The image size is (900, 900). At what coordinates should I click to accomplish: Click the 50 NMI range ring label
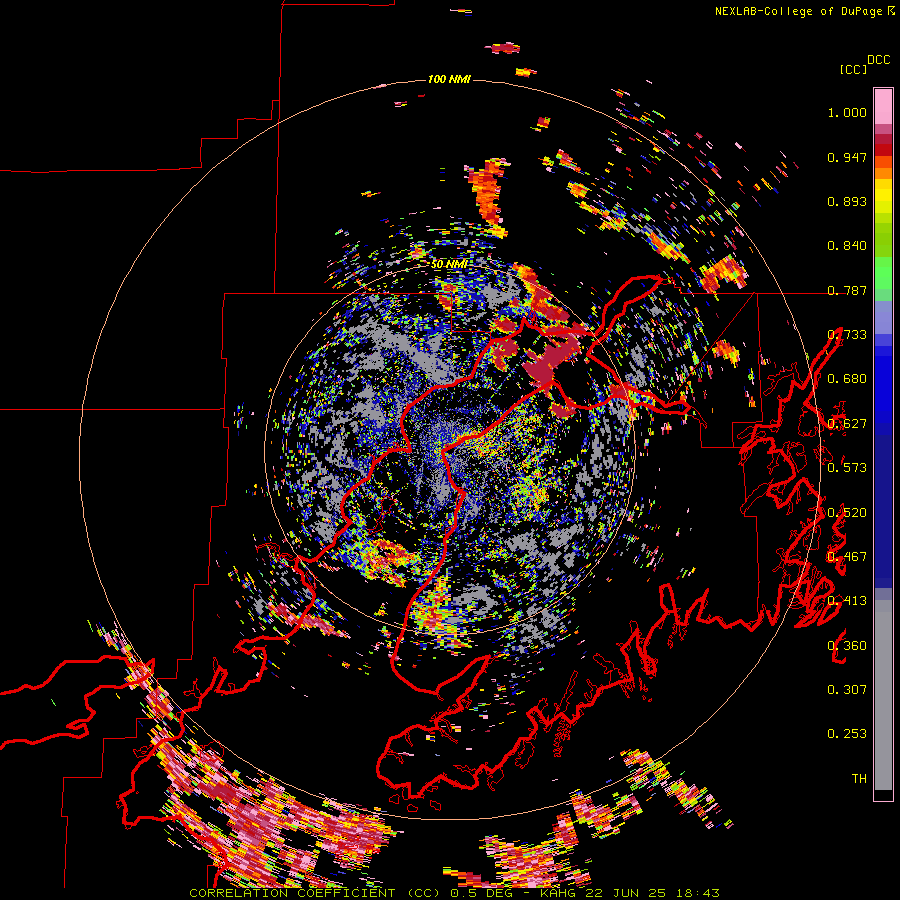coord(448,265)
